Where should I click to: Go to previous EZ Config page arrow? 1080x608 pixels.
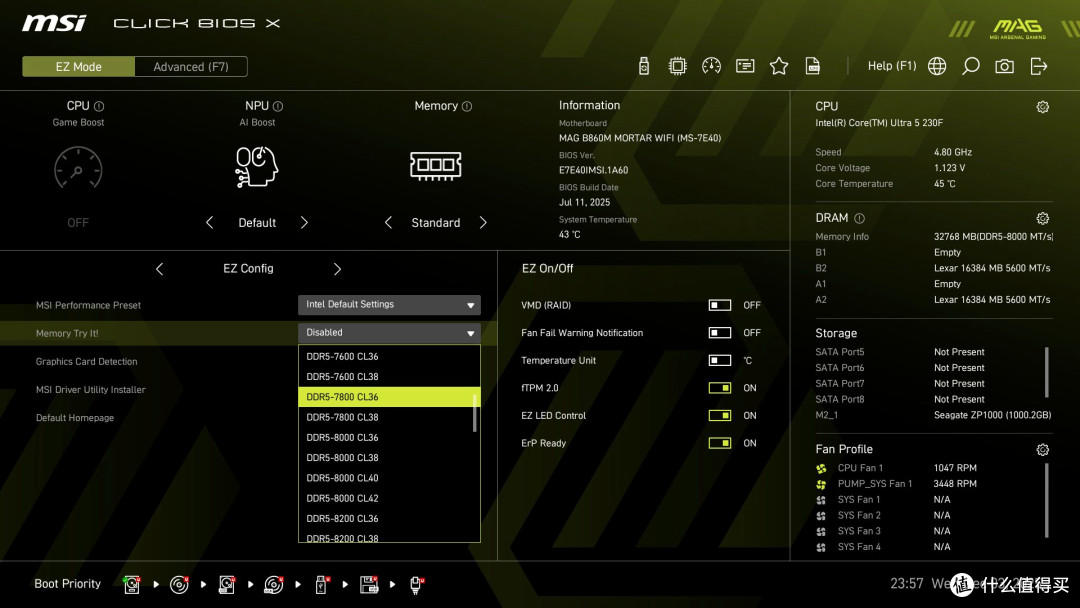pos(160,269)
